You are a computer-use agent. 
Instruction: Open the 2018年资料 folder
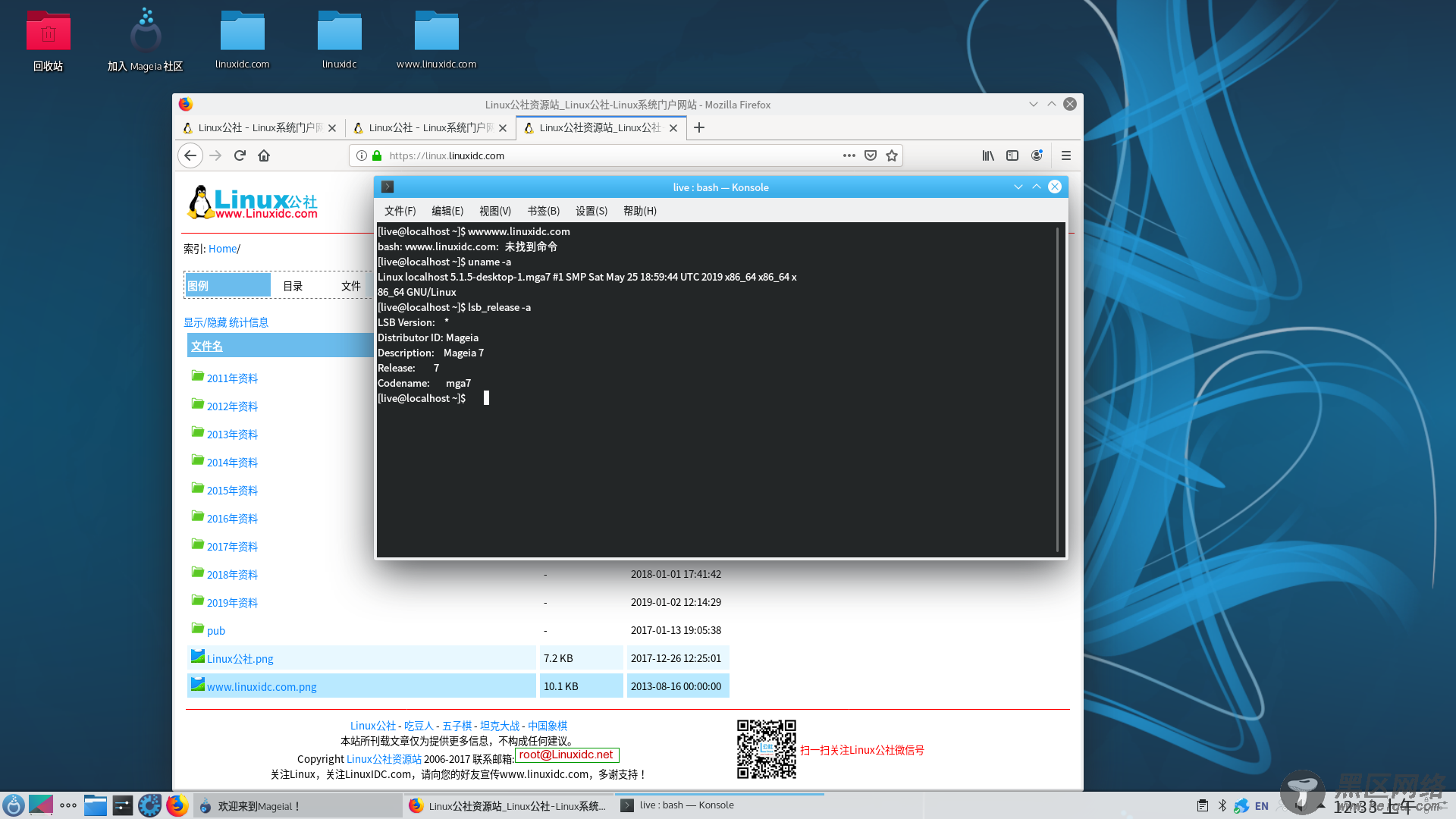[x=232, y=575]
